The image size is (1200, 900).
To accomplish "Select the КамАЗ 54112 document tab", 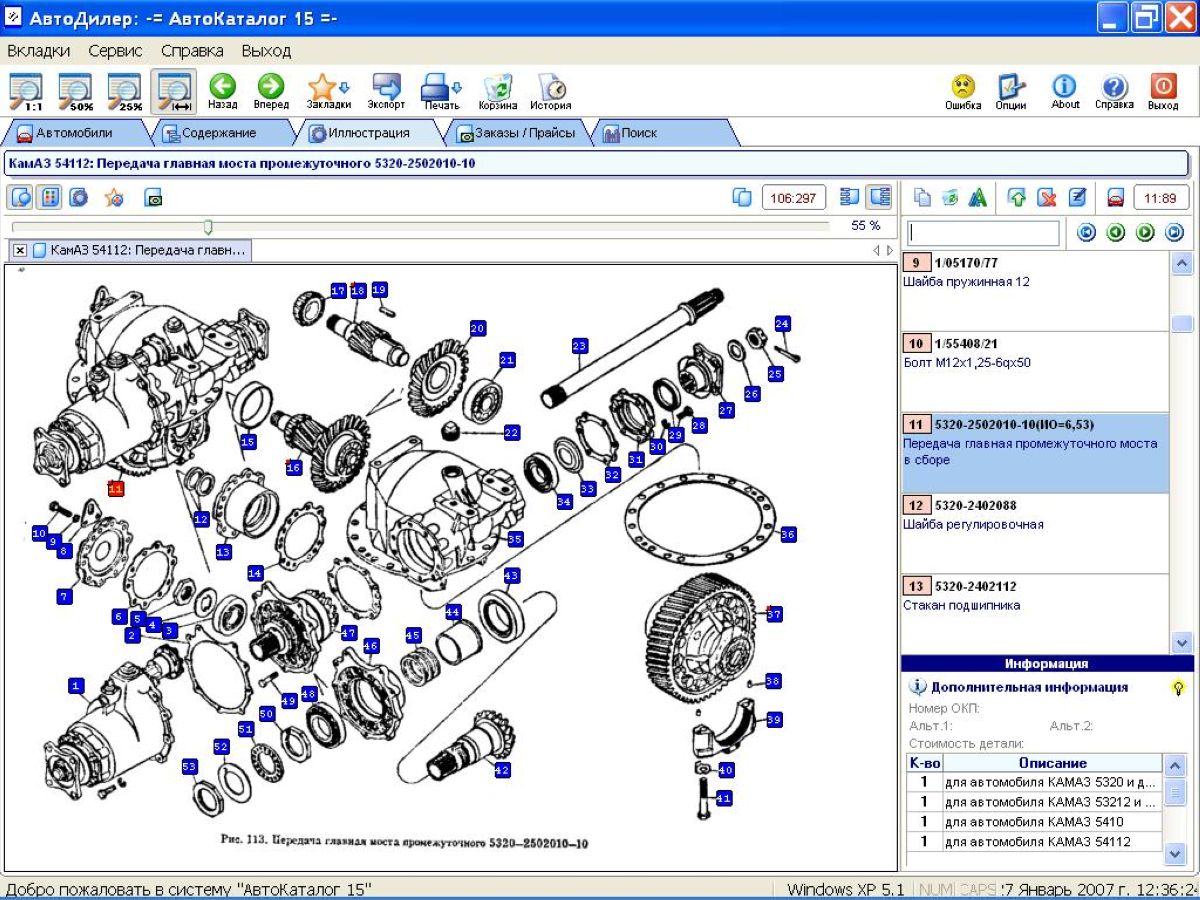I will click(139, 250).
